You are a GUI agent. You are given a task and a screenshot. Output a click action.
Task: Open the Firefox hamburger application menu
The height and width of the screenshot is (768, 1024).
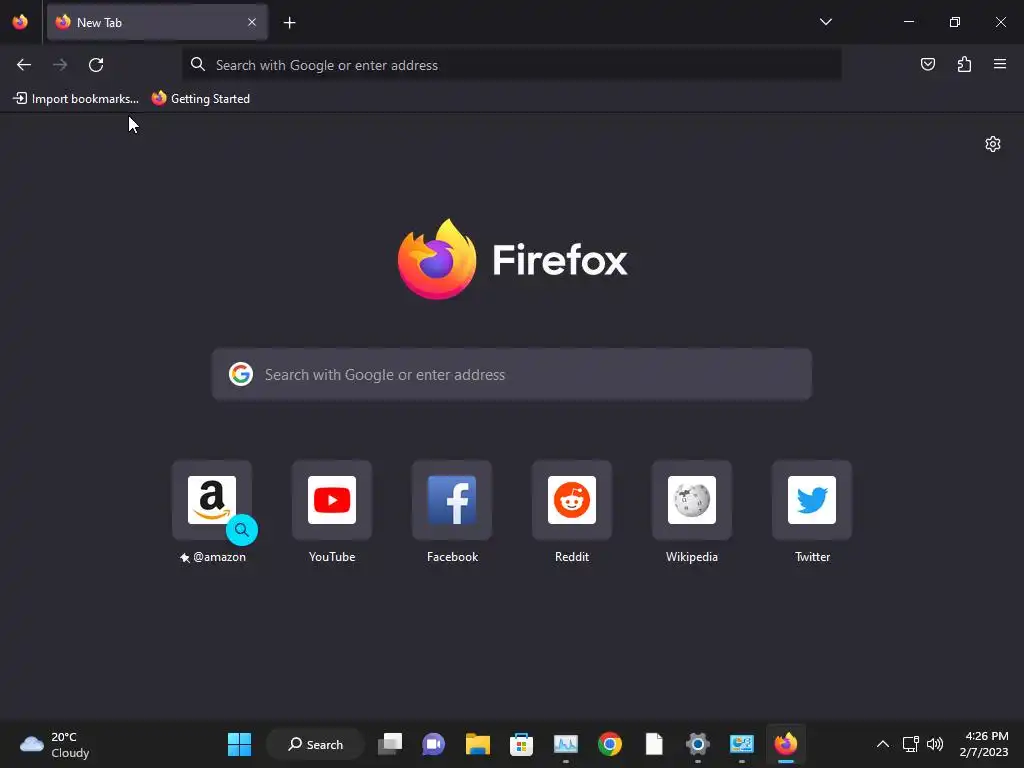[1000, 64]
